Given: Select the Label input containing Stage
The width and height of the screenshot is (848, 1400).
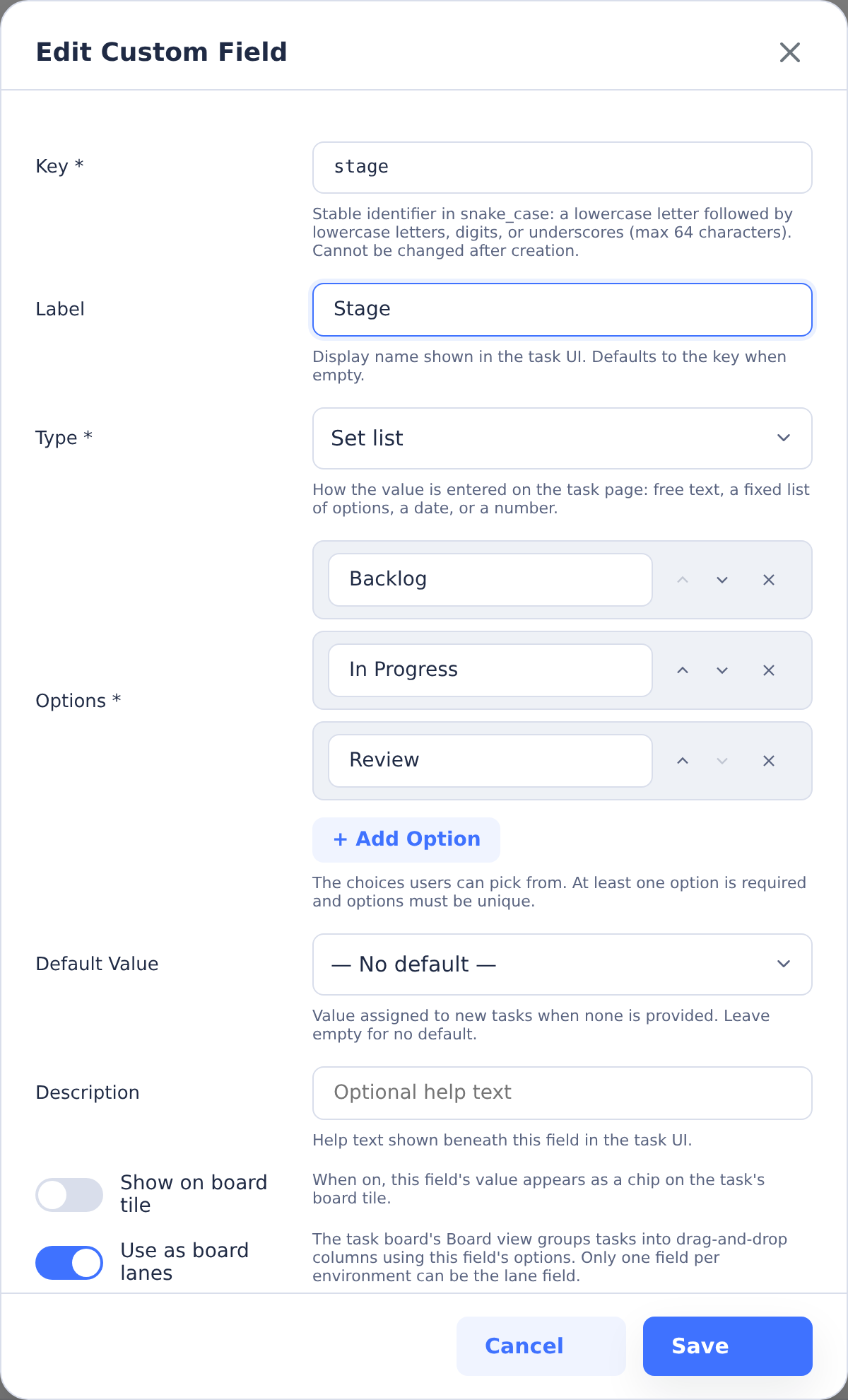Looking at the screenshot, I should 563,310.
